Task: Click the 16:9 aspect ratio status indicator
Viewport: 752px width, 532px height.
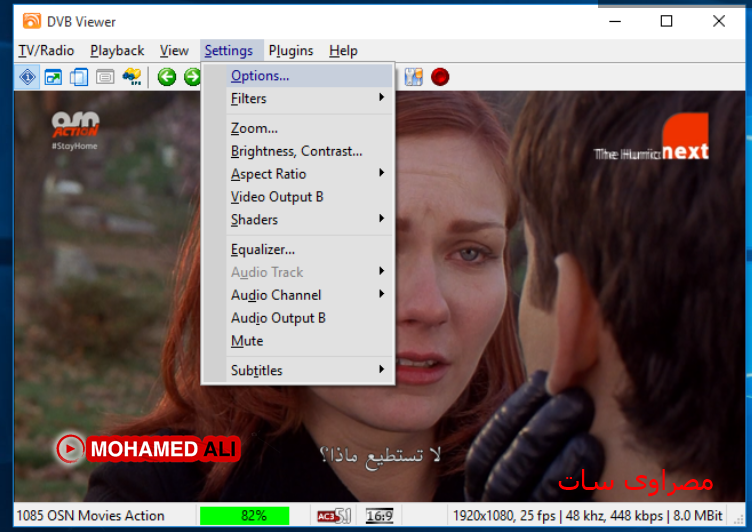Action: [x=380, y=516]
